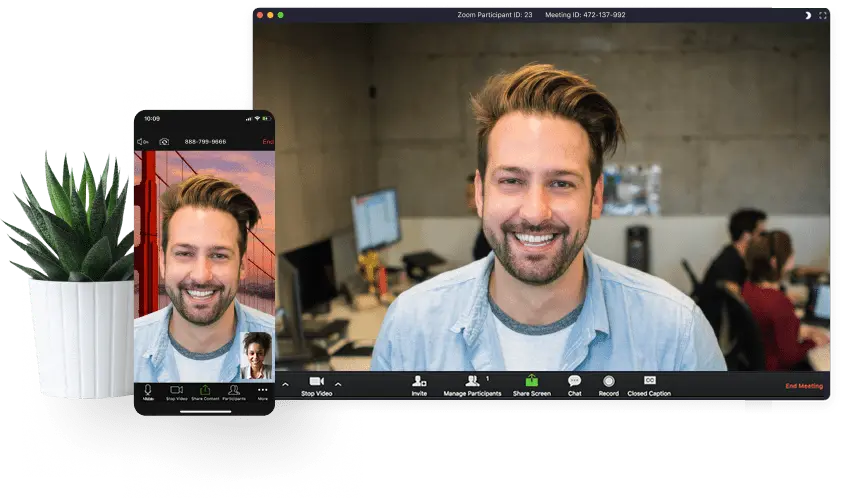Screen dimensions: 847x499
Task: Click the green maximize button of Zoom window
Action: 280,15
